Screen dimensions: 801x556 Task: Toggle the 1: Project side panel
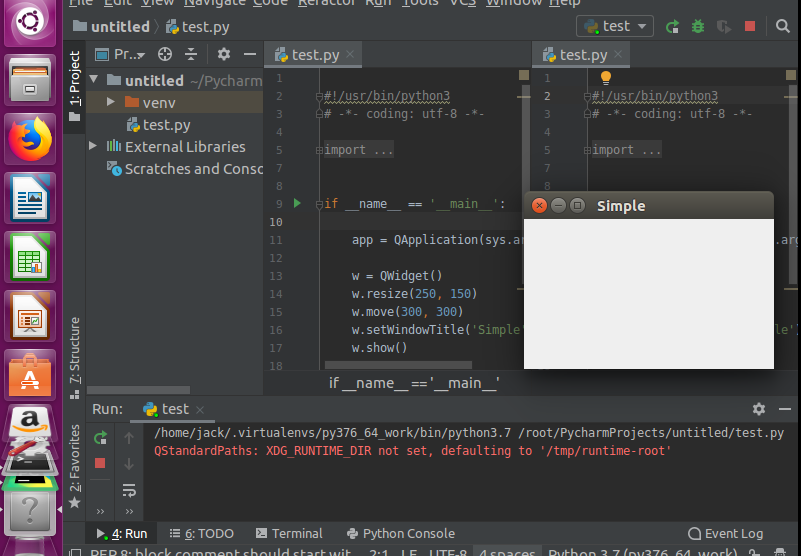75,85
